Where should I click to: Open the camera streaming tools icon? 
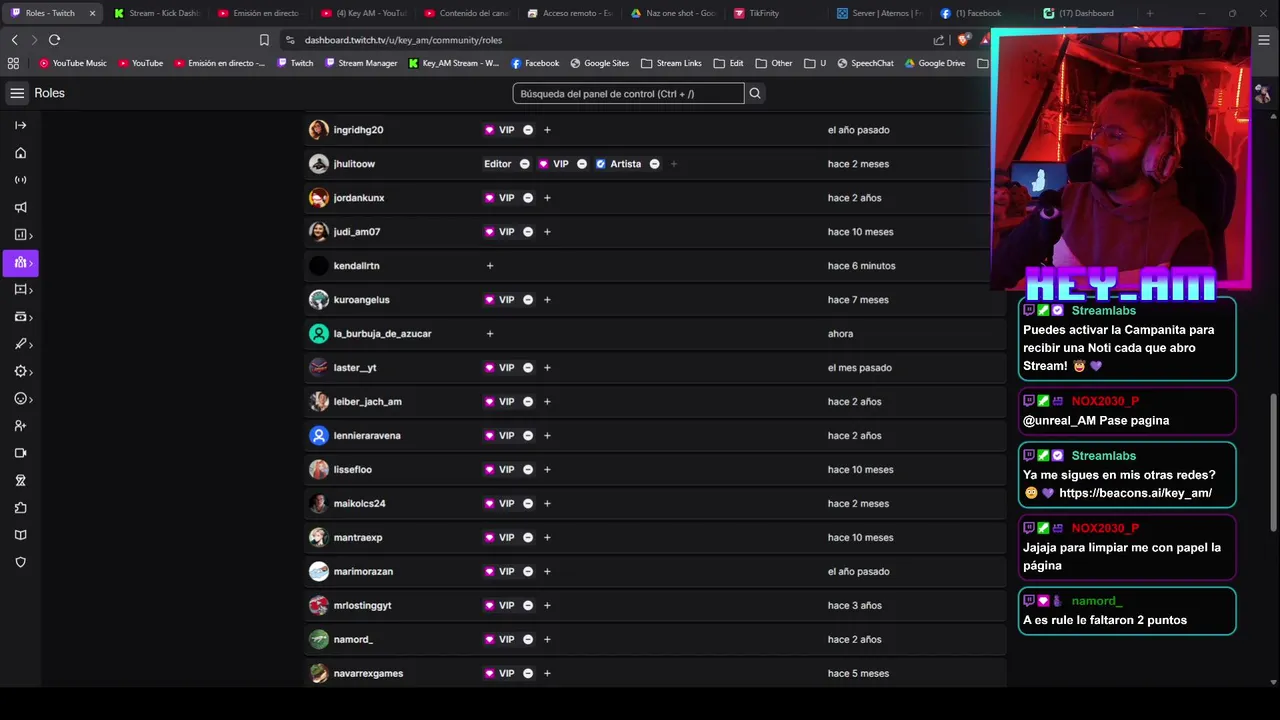[x=20, y=453]
